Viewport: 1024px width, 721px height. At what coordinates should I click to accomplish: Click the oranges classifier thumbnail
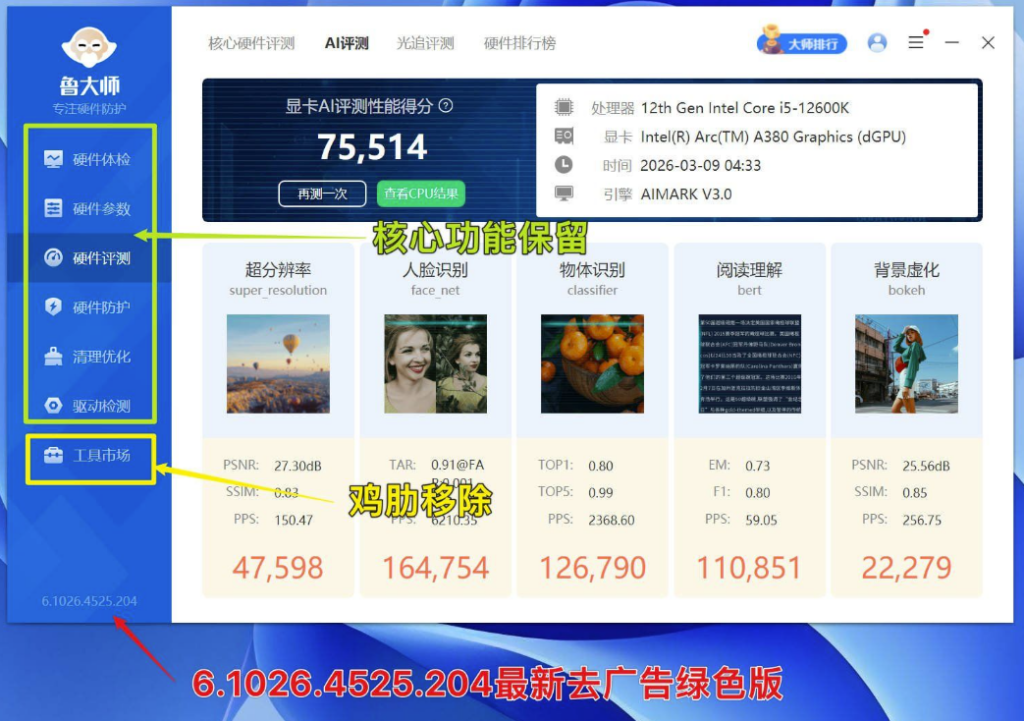click(592, 364)
